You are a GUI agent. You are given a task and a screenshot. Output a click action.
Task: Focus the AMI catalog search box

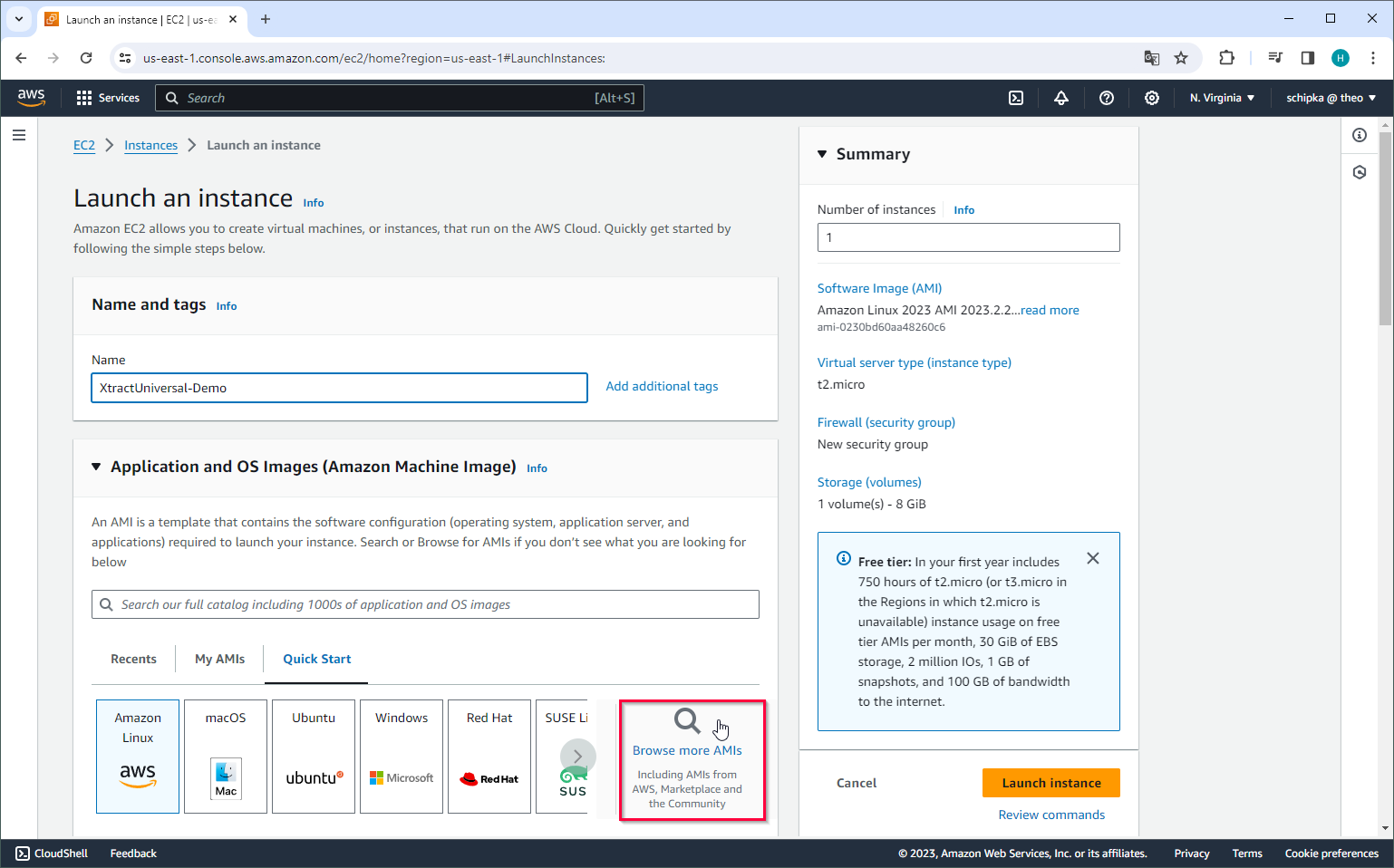click(425, 604)
